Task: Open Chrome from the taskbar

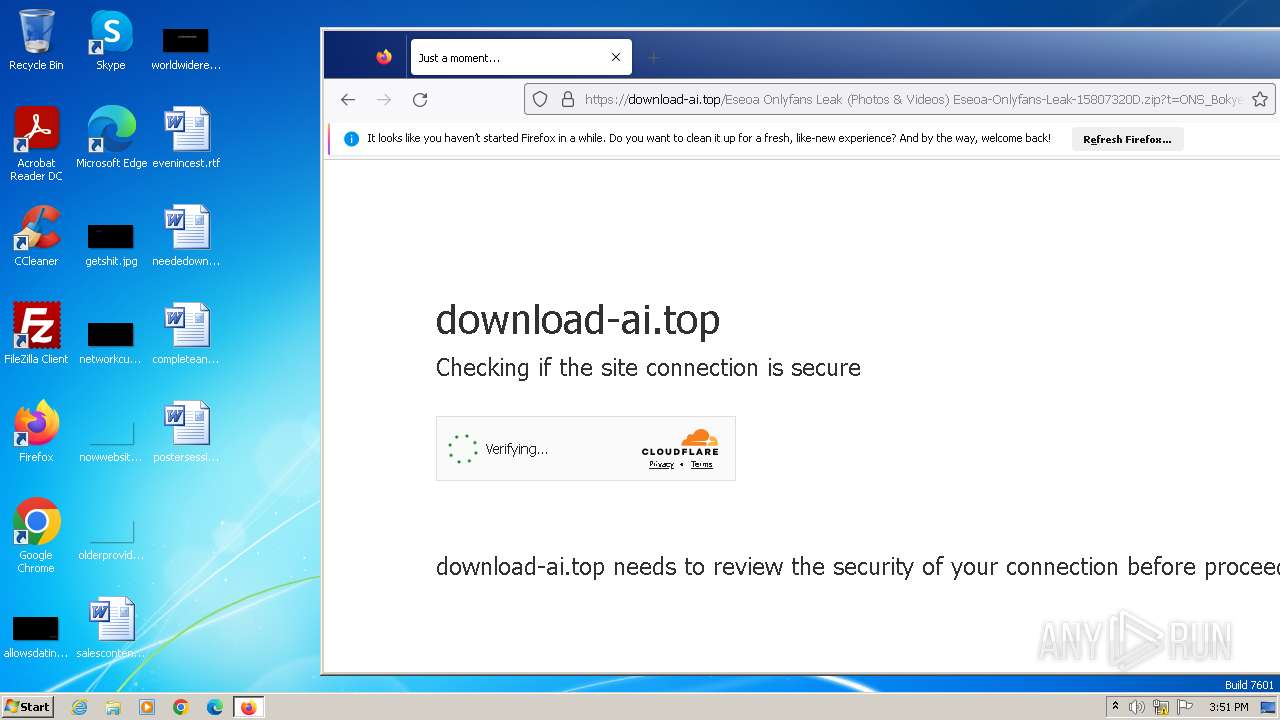Action: pos(181,707)
